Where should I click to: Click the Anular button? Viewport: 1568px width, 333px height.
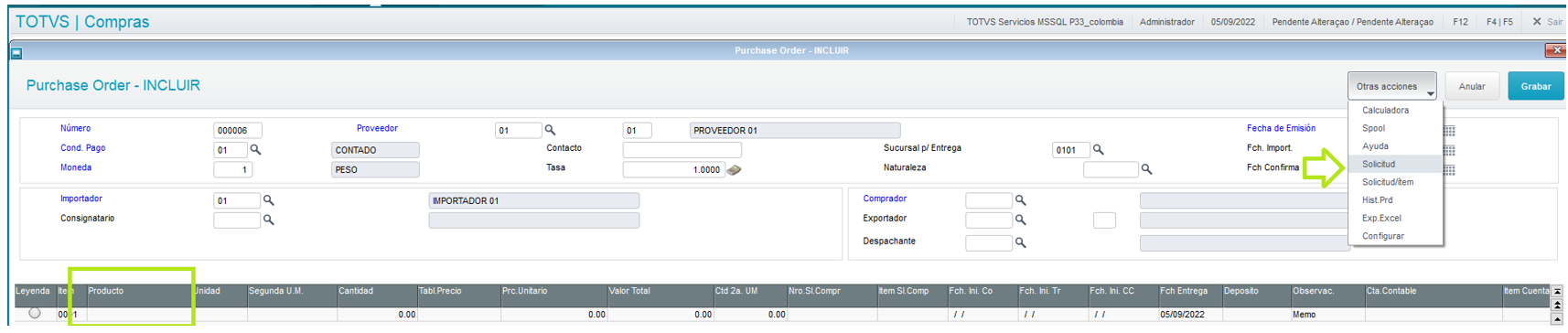1472,86
